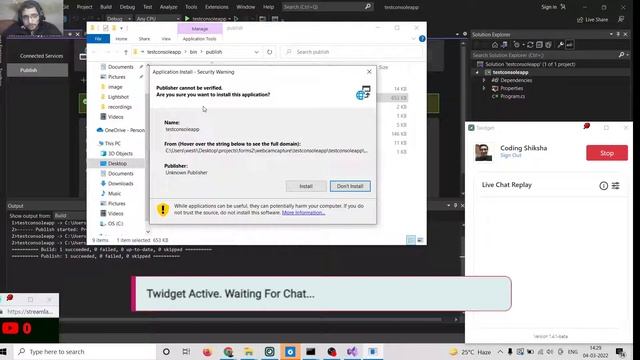
Task: Click the Don't Install button
Action: pyautogui.click(x=350, y=186)
